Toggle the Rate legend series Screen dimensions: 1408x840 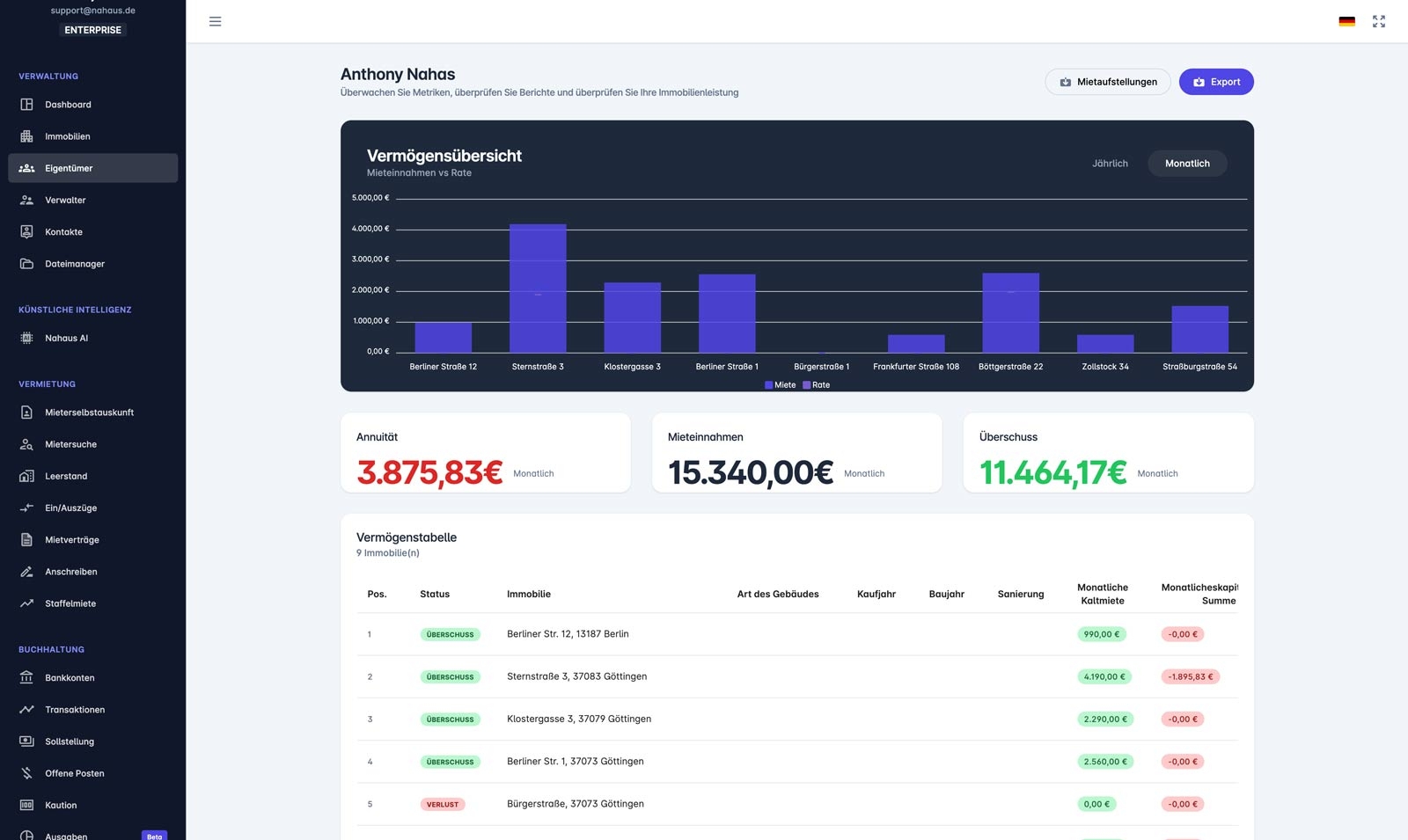point(817,385)
